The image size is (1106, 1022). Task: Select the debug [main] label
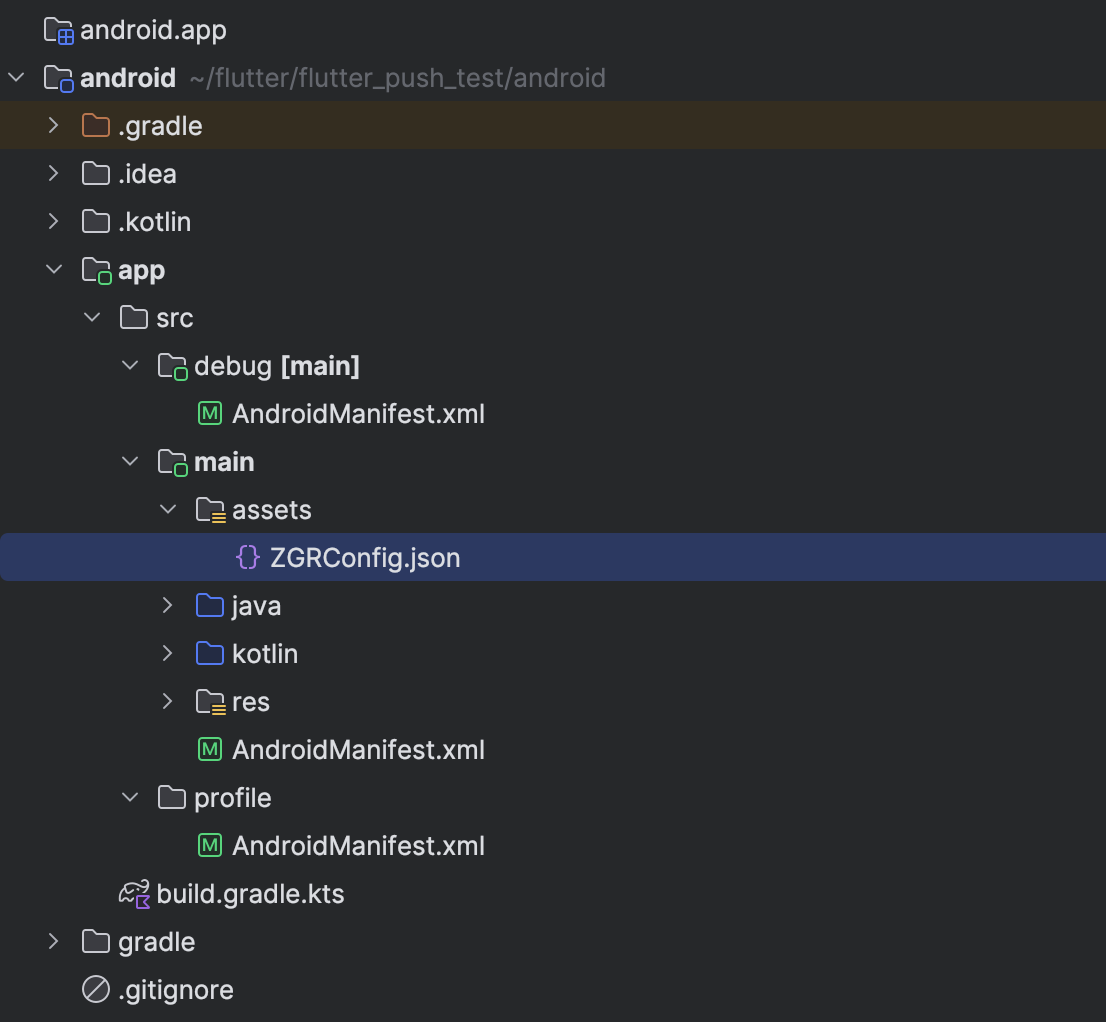coord(276,366)
